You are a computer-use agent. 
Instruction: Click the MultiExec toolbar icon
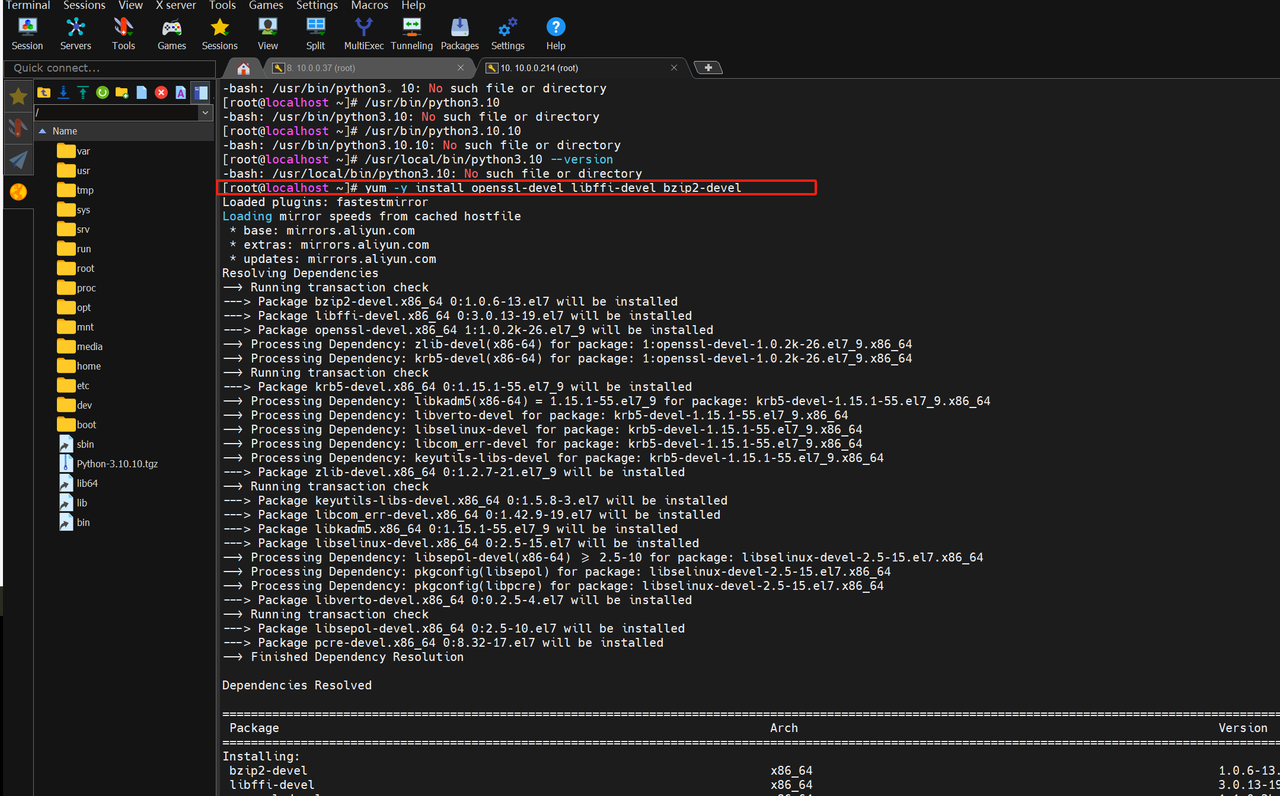(363, 32)
